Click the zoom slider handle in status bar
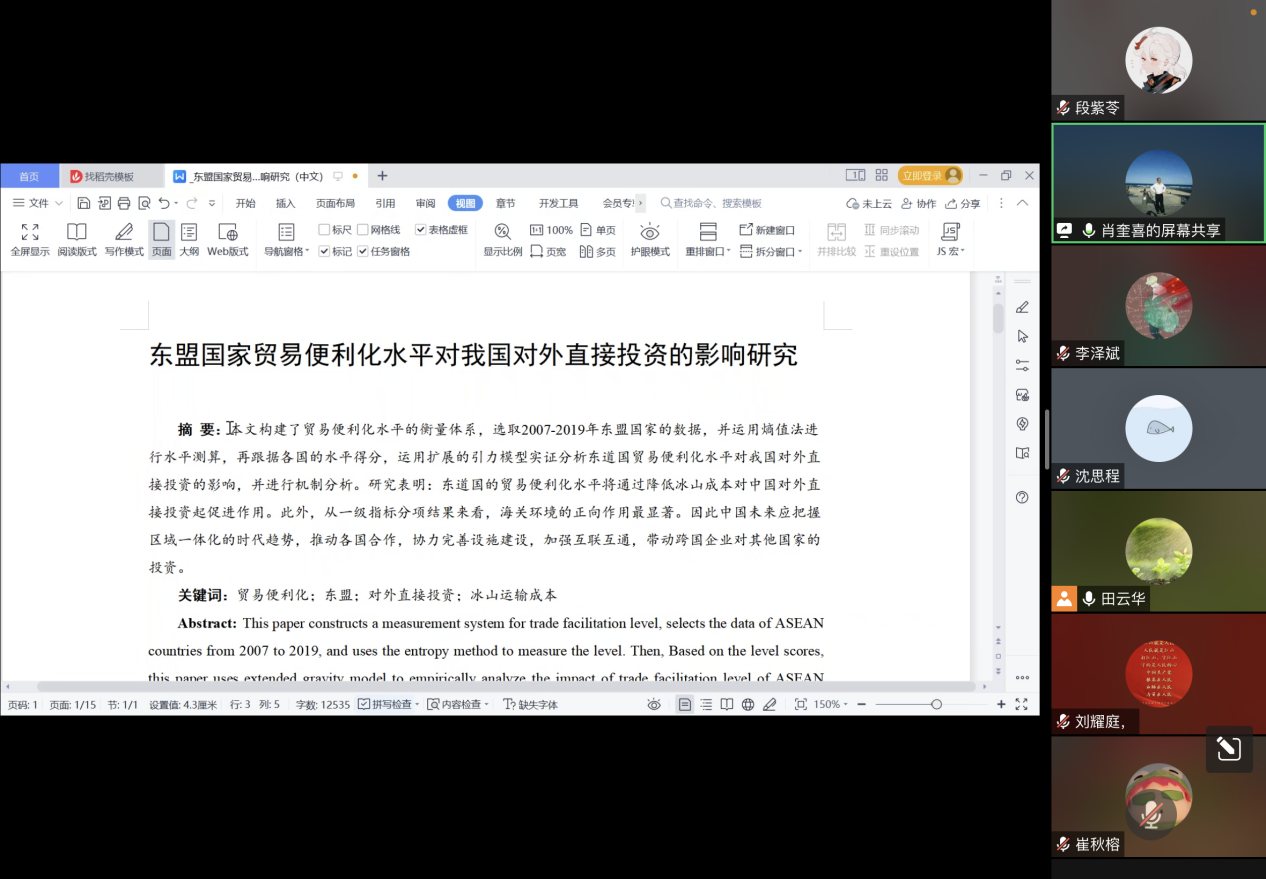The height and width of the screenshot is (879, 1266). (x=936, y=705)
